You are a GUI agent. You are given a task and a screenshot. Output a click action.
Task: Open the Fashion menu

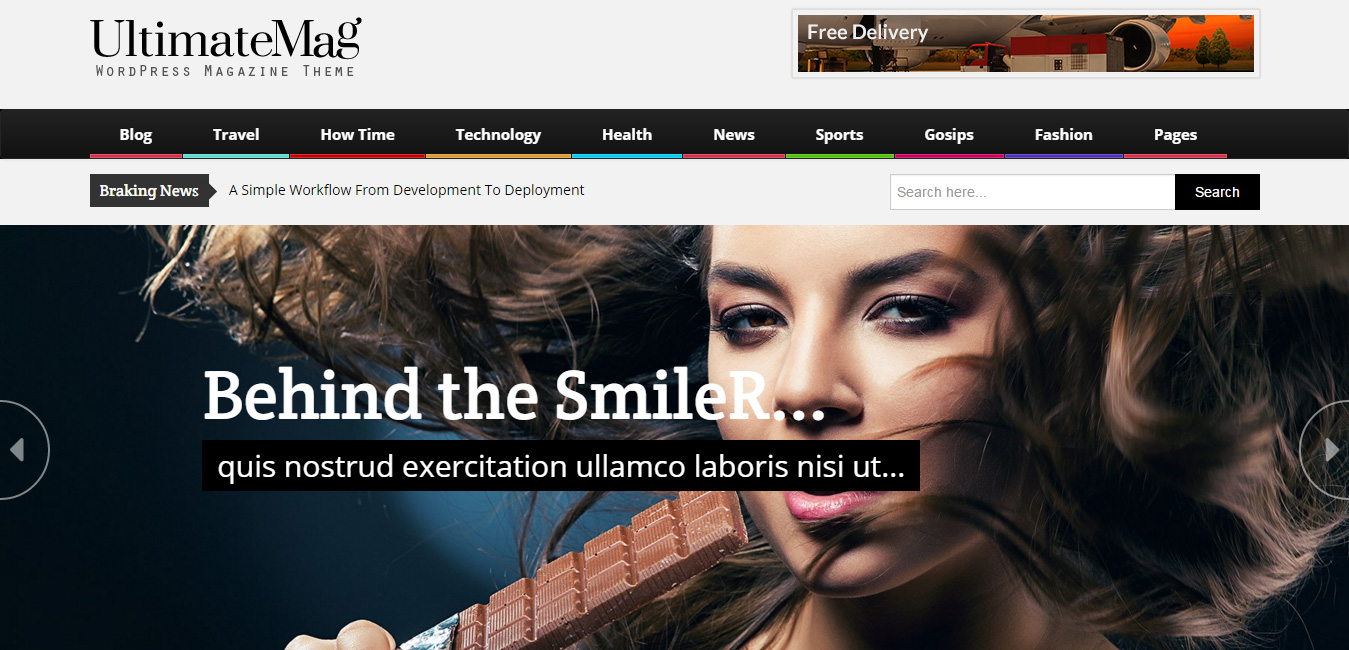point(1064,134)
